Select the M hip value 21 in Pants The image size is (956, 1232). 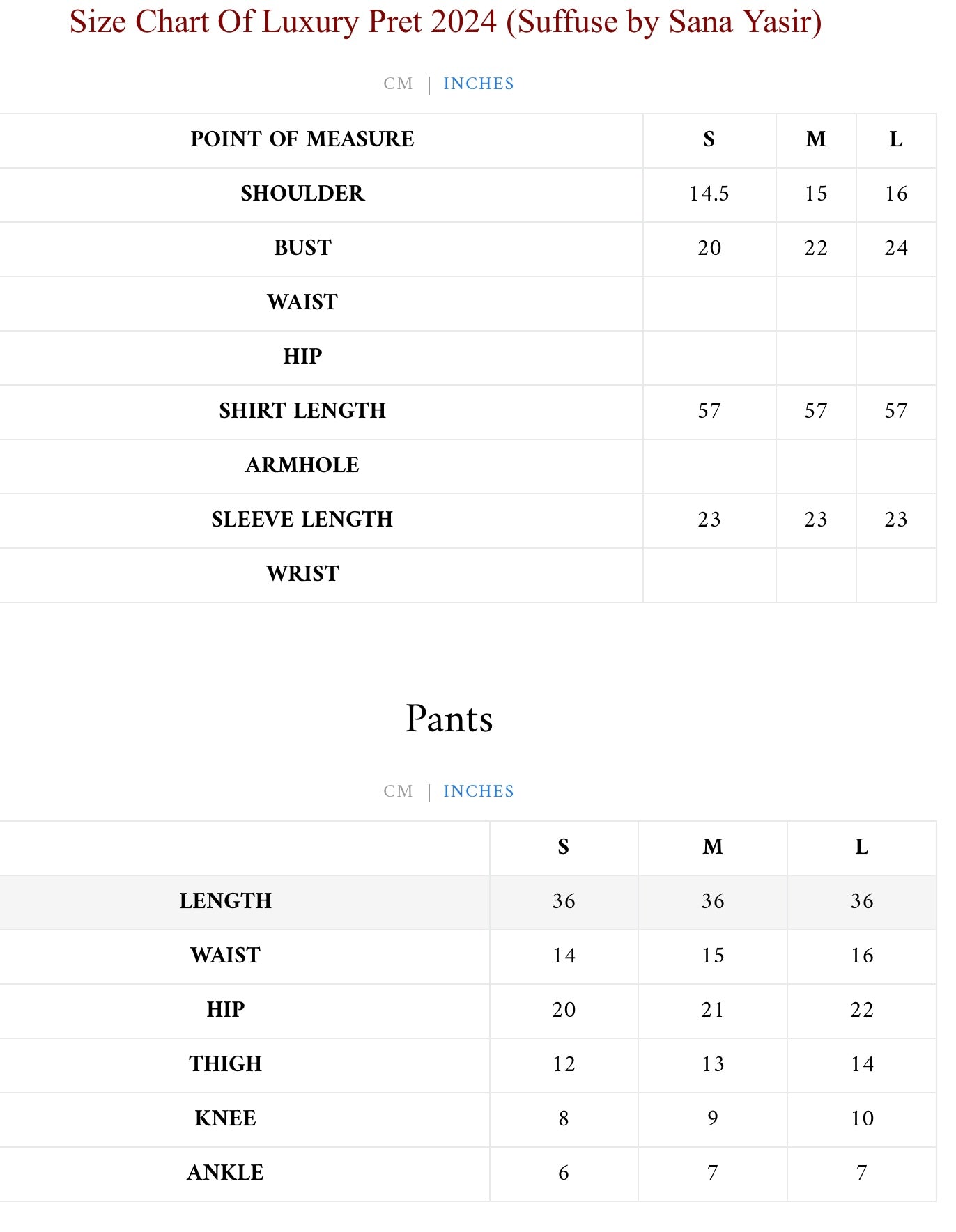coord(712,1010)
